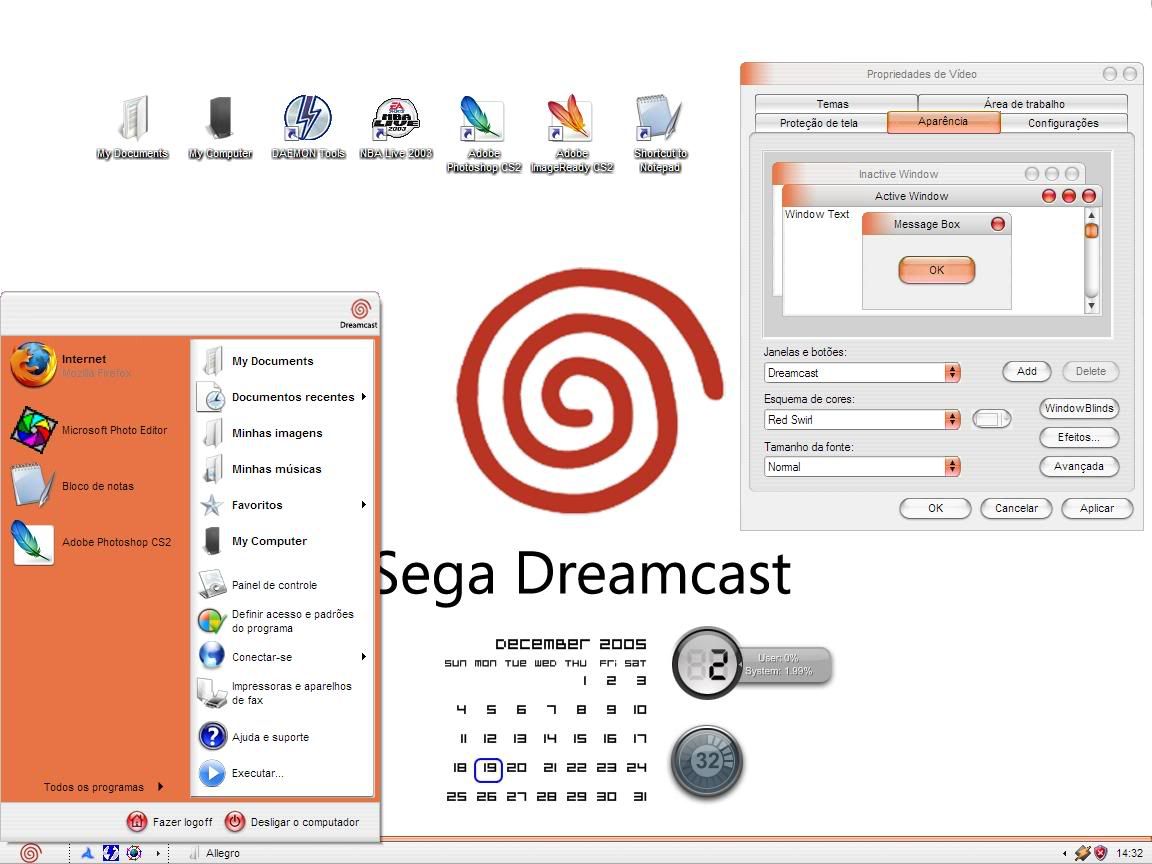Click the Delete button beside Add

[1091, 371]
